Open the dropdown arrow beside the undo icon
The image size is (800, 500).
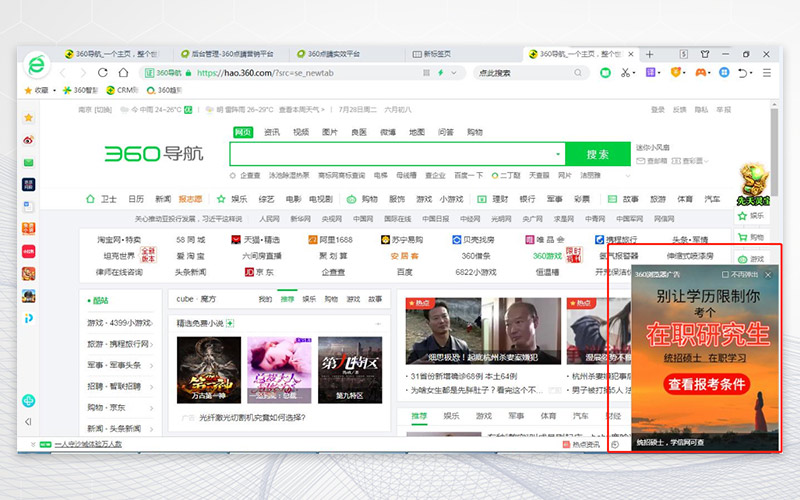pos(752,73)
